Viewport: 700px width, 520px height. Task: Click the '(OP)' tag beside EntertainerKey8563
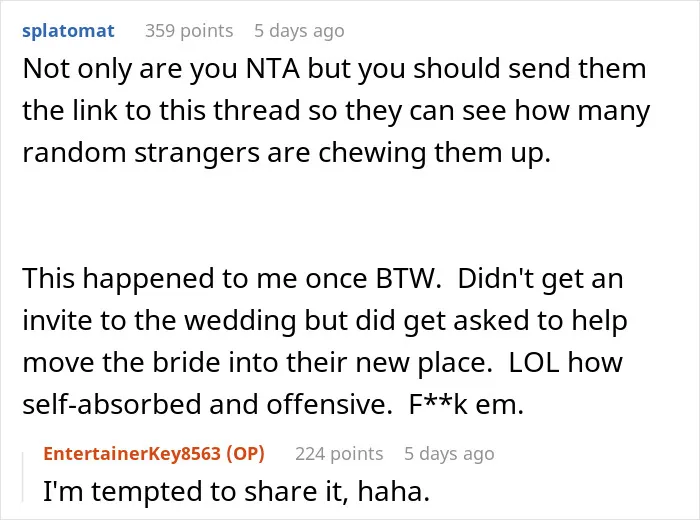pos(245,454)
